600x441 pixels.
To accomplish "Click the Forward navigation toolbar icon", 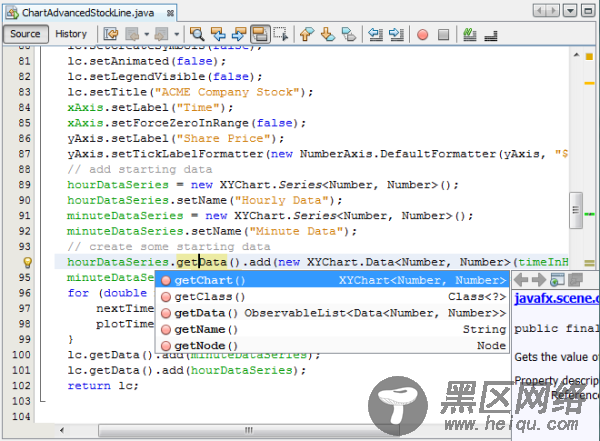I will coord(161,34).
